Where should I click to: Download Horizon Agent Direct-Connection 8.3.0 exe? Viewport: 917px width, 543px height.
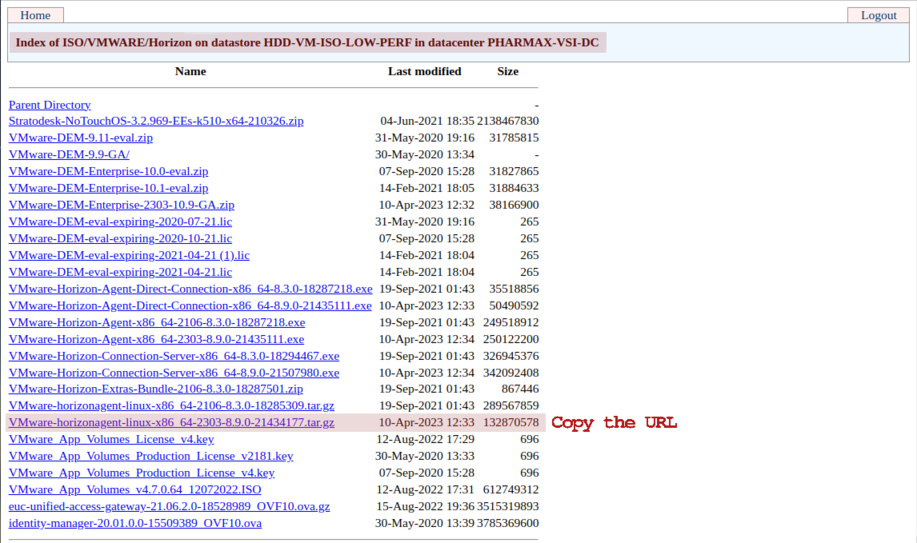point(191,289)
